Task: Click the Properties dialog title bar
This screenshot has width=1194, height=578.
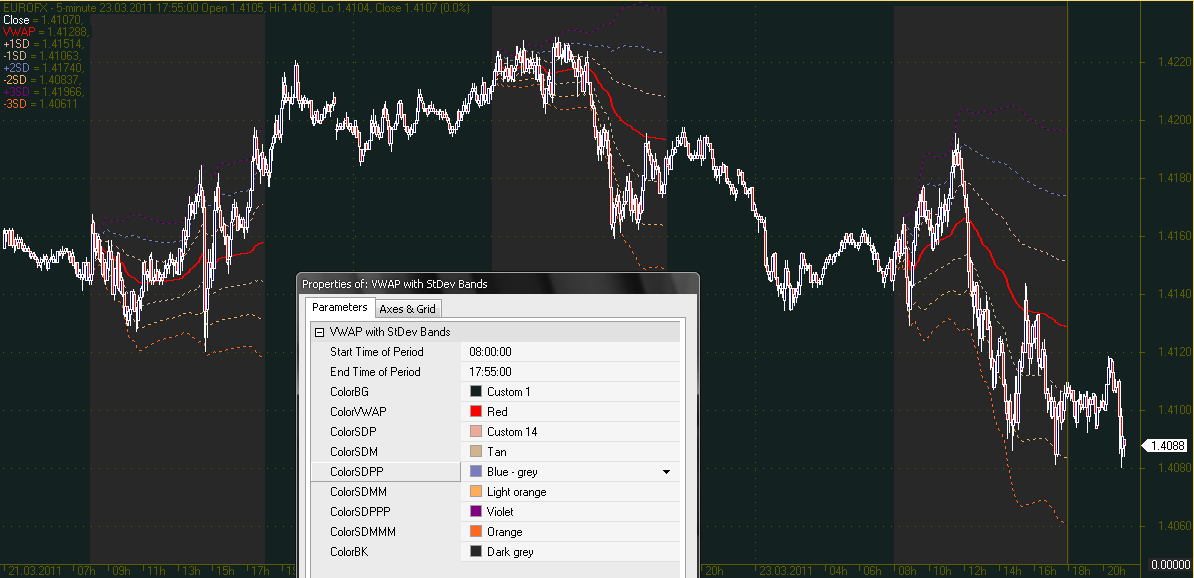Action: click(497, 284)
